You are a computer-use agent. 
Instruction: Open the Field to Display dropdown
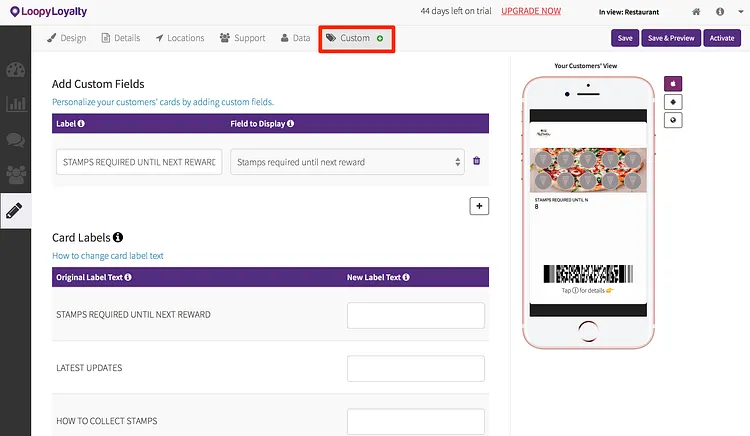point(347,162)
